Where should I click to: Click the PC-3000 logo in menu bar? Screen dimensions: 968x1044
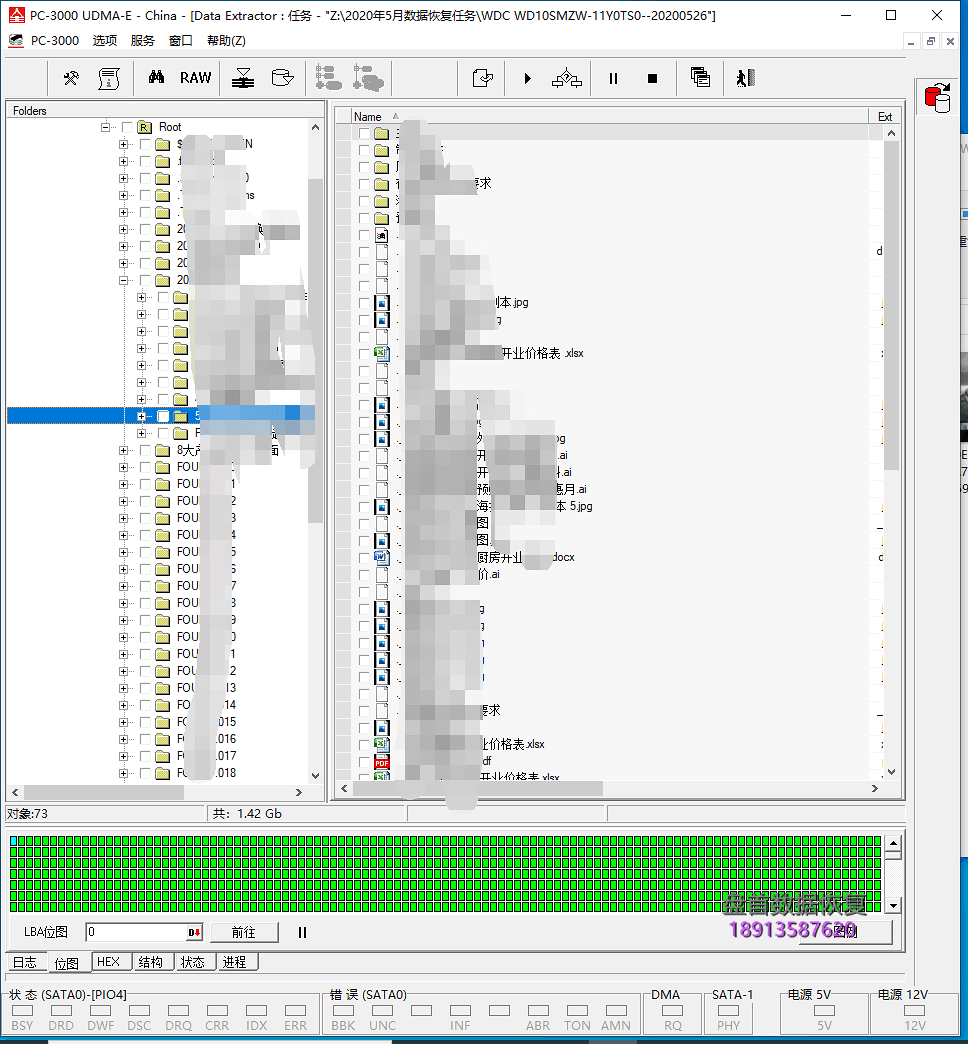tap(16, 41)
